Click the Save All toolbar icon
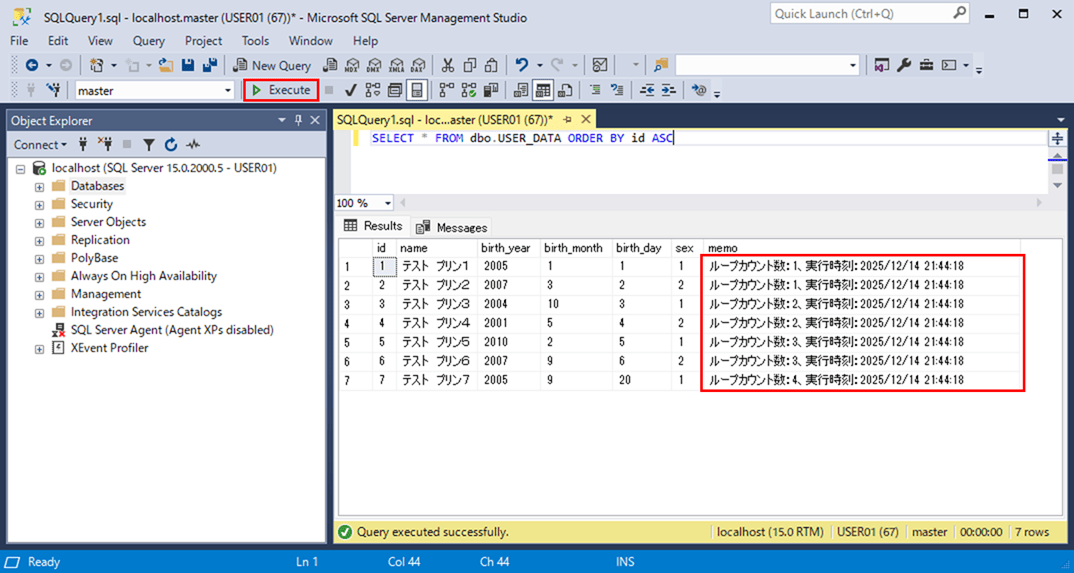The height and width of the screenshot is (573, 1074). coord(209,65)
